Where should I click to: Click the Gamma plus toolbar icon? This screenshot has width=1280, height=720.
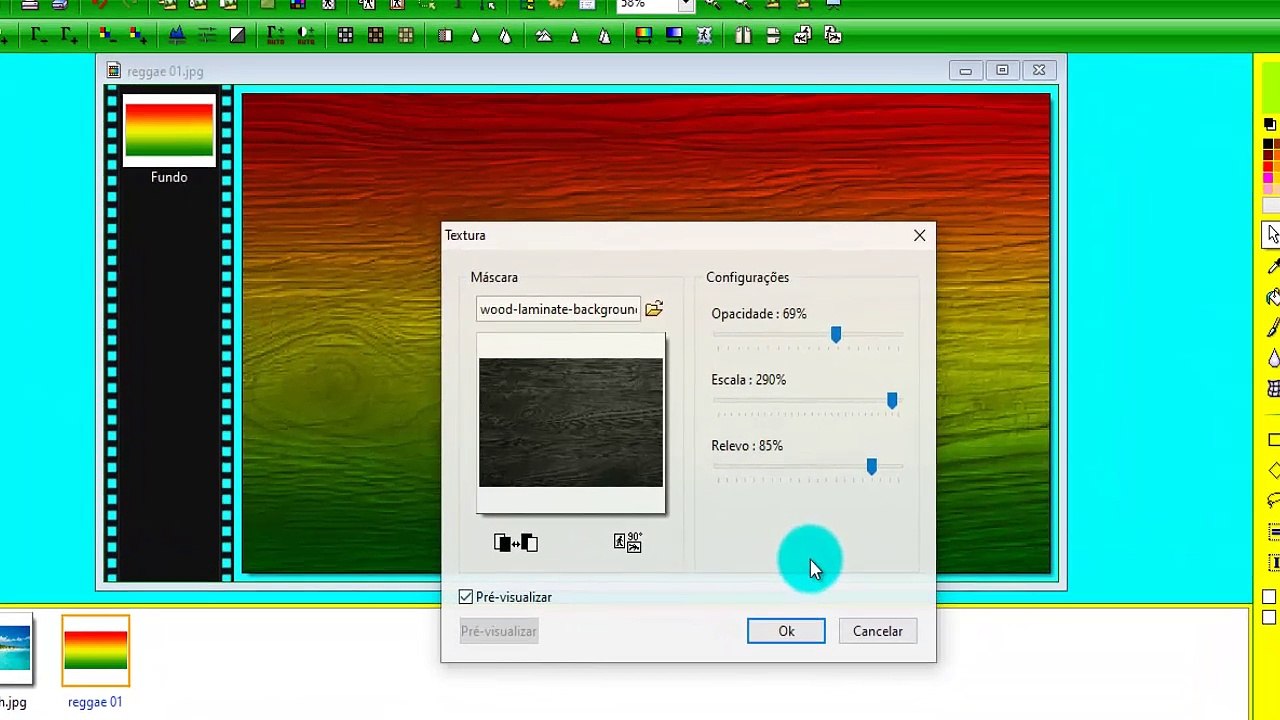[69, 36]
